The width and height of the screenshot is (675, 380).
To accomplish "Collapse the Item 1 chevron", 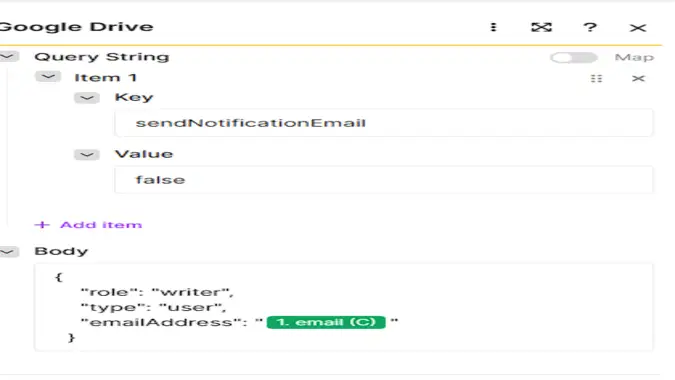I will (48, 77).
